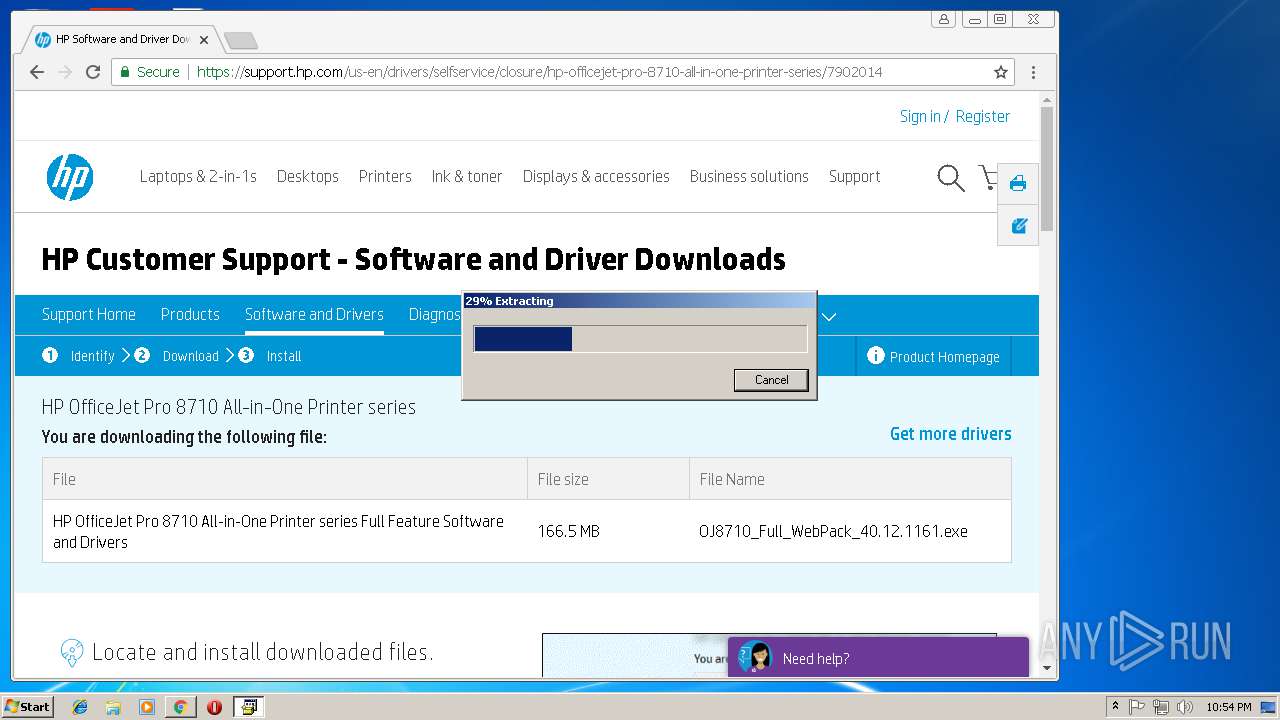Click the extraction progress bar
Image resolution: width=1280 pixels, height=720 pixels.
pyautogui.click(x=640, y=339)
